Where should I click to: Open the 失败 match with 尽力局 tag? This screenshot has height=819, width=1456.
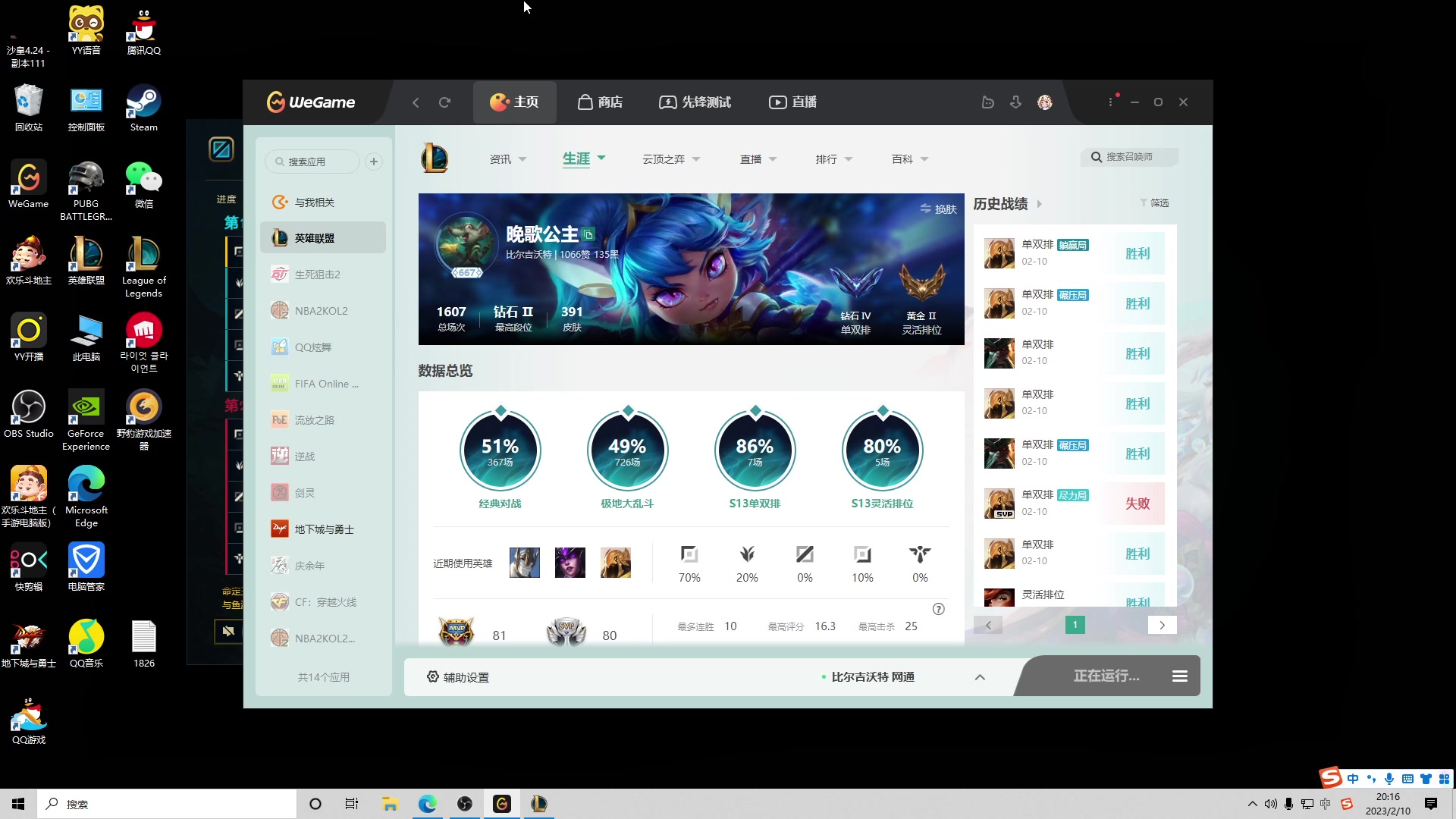[x=1075, y=504]
